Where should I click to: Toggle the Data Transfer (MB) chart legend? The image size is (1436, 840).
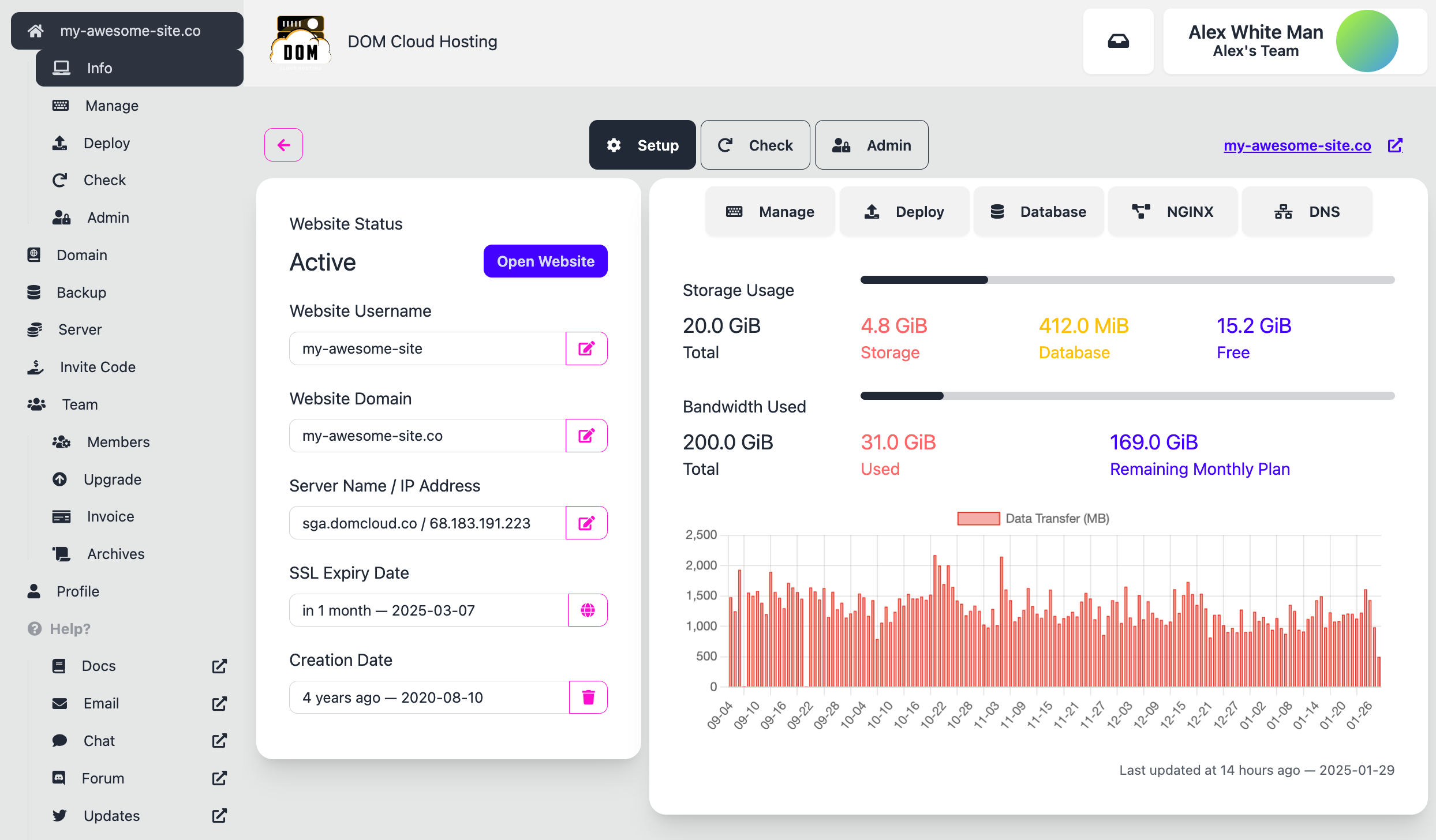1033,518
